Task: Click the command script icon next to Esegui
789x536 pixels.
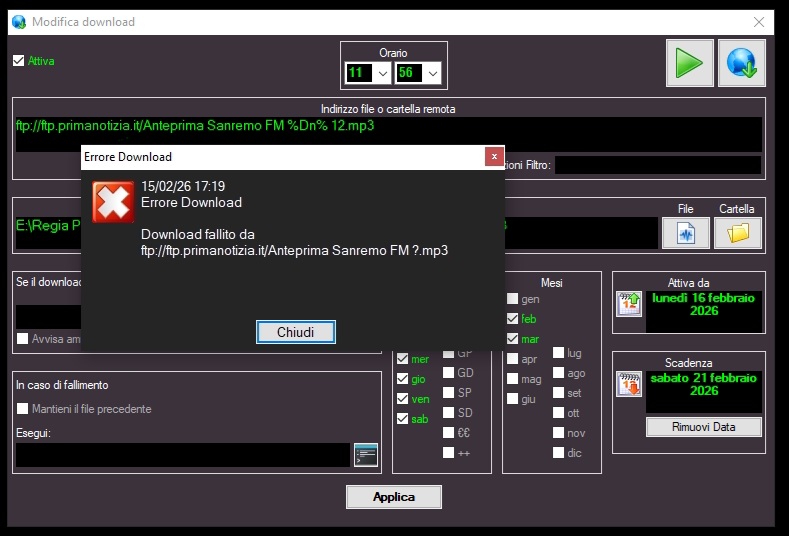Action: click(366, 455)
